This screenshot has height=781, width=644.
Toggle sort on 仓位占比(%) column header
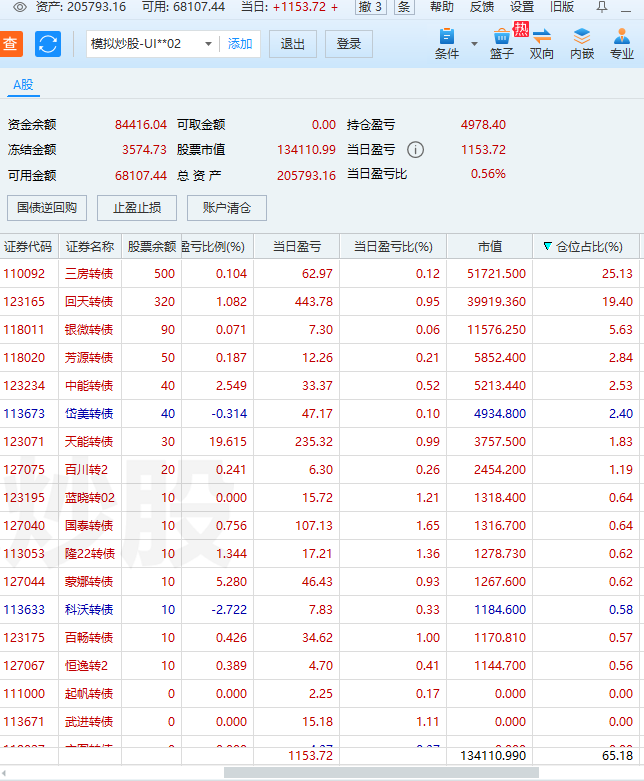click(585, 247)
